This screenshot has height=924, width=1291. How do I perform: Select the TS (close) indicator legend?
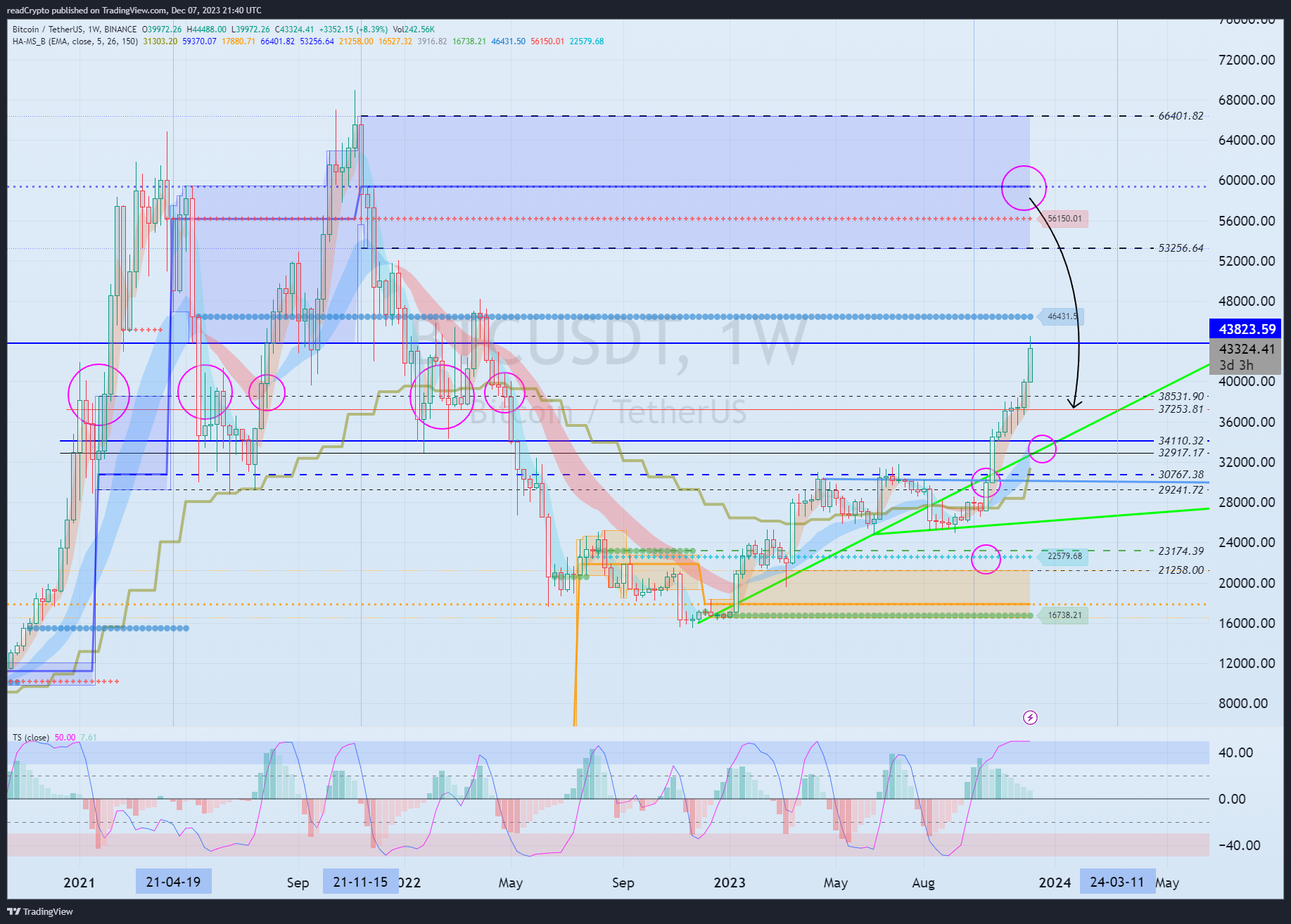coord(31,738)
